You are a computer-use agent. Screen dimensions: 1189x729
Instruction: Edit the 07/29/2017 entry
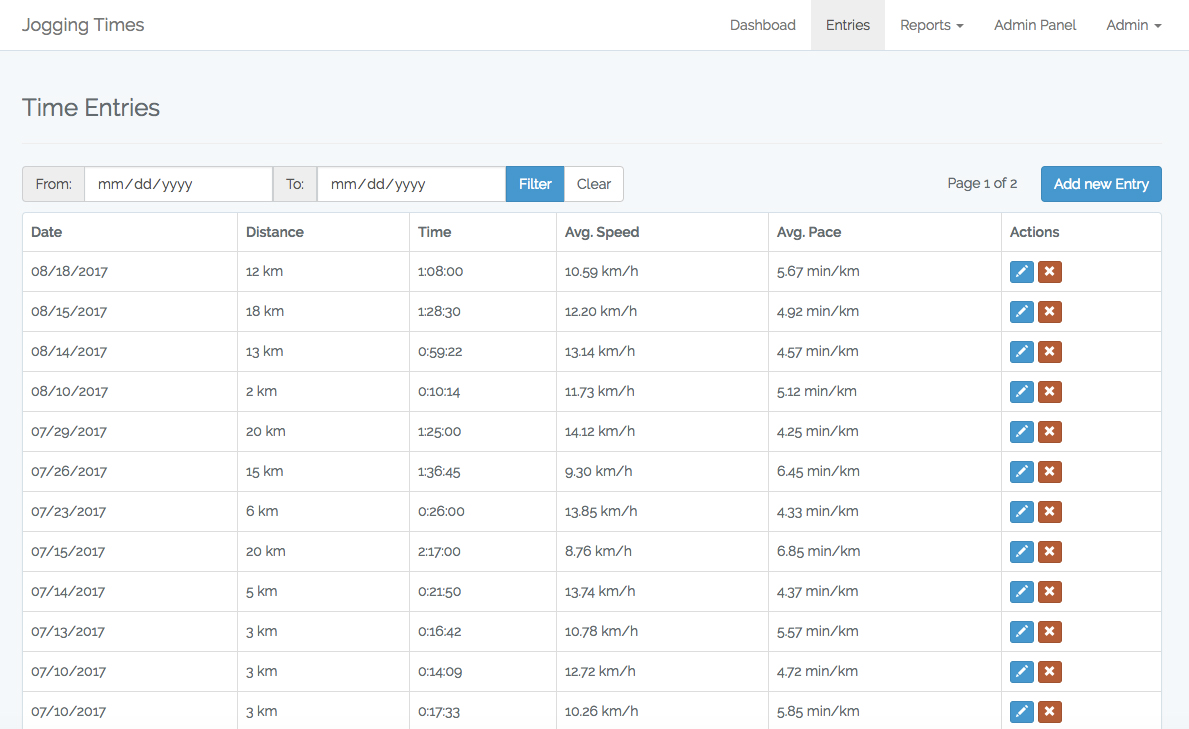click(x=1021, y=432)
